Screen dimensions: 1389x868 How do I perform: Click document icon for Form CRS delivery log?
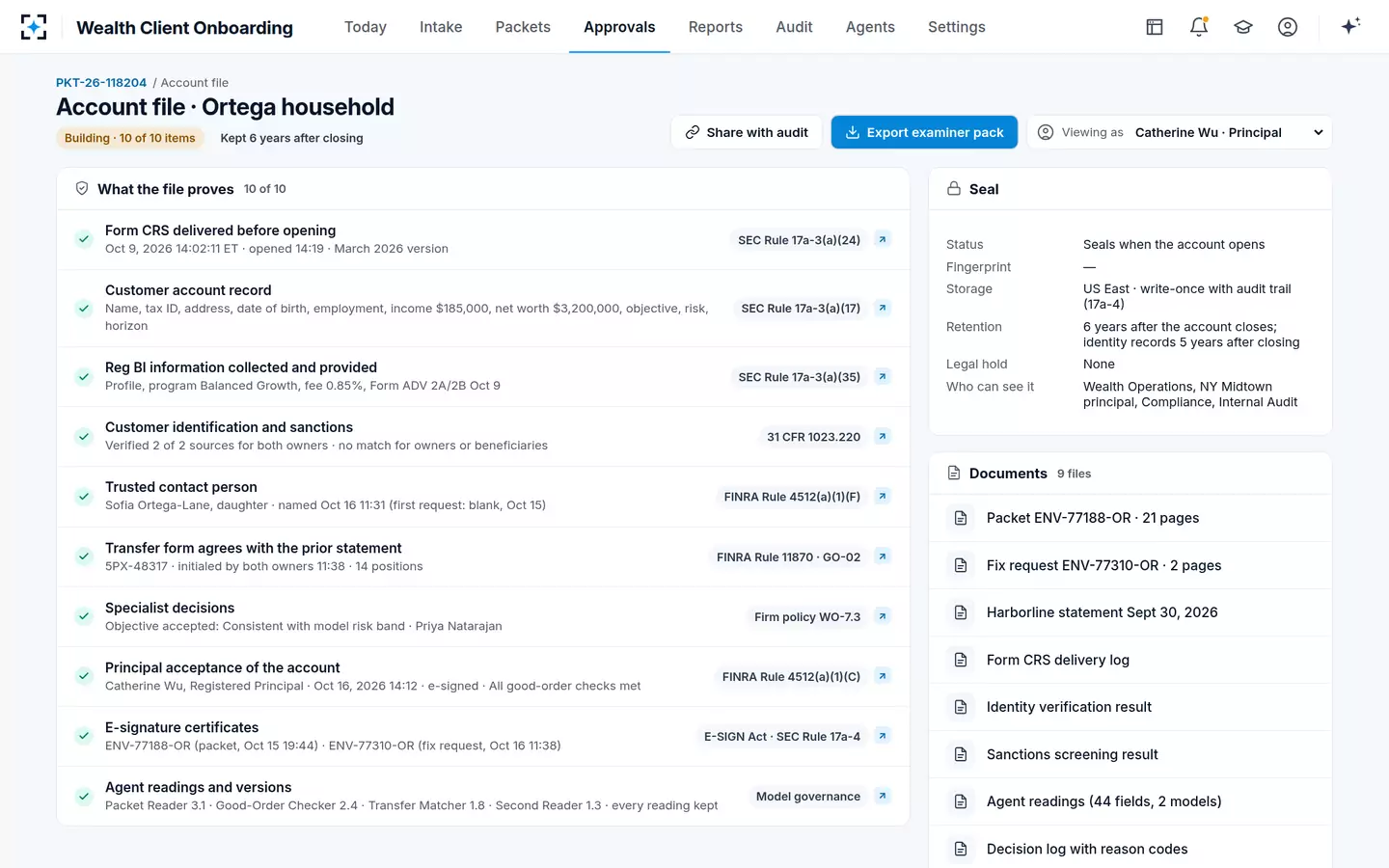[961, 660]
